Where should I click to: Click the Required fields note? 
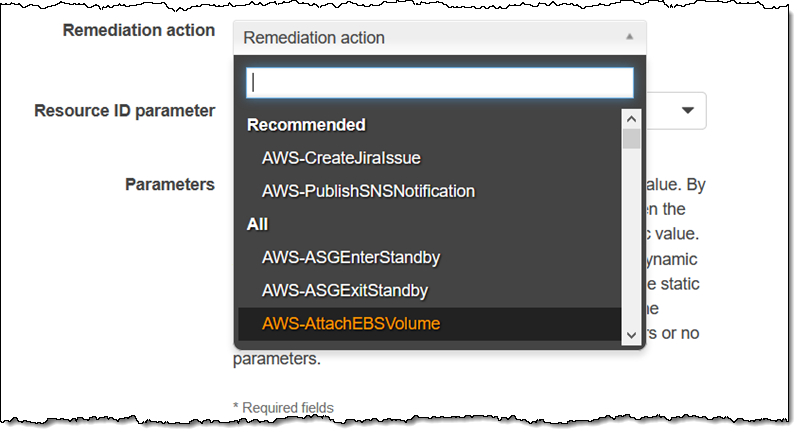click(283, 407)
